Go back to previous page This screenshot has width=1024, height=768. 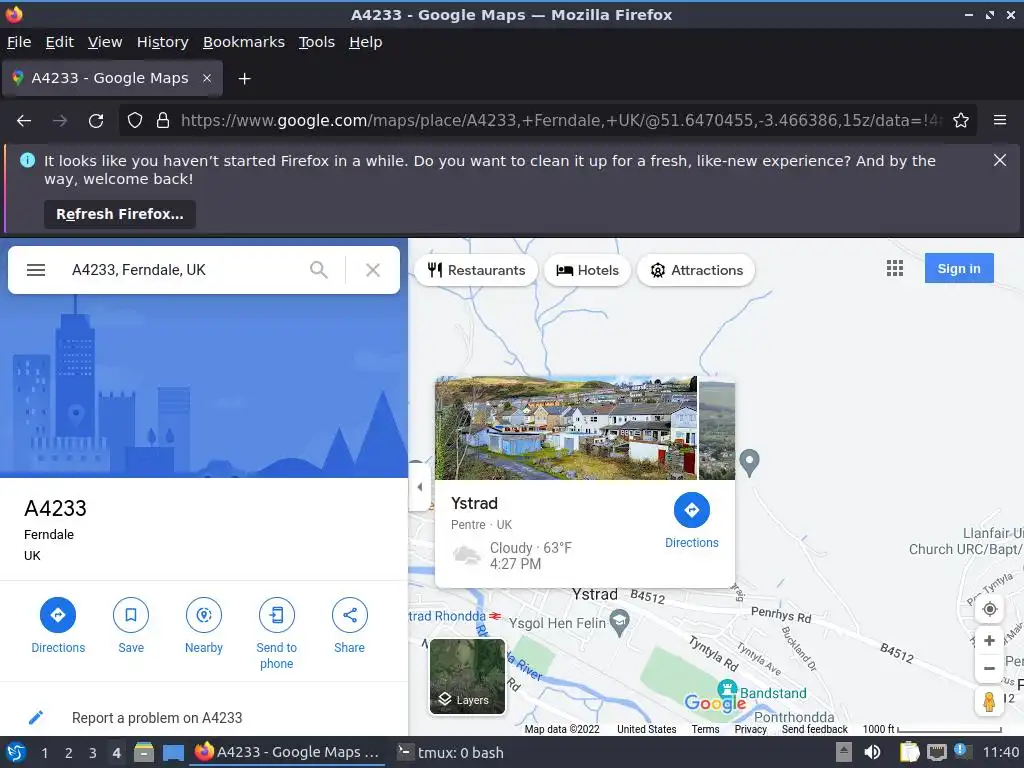click(24, 121)
